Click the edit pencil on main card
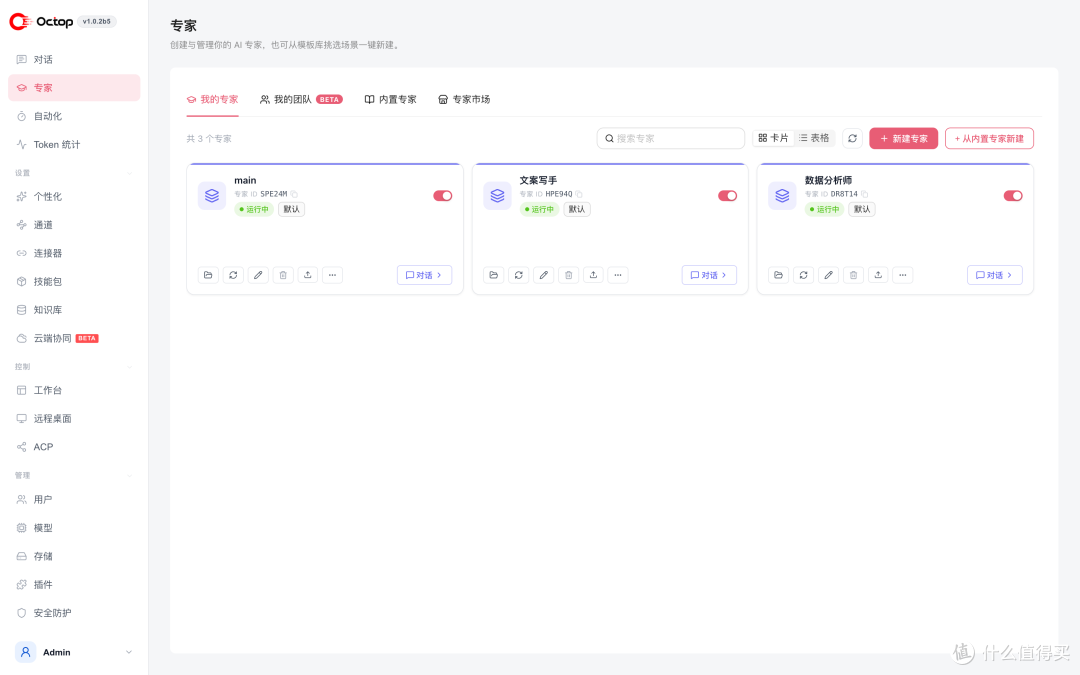Viewport: 1080px width, 675px height. (x=258, y=275)
